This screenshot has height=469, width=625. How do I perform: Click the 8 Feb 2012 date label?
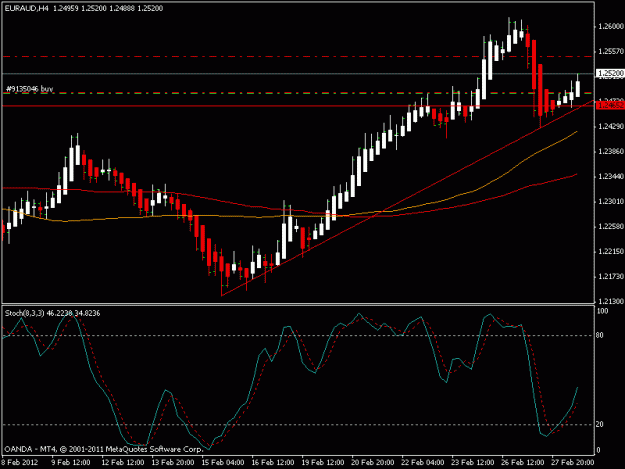(20, 462)
